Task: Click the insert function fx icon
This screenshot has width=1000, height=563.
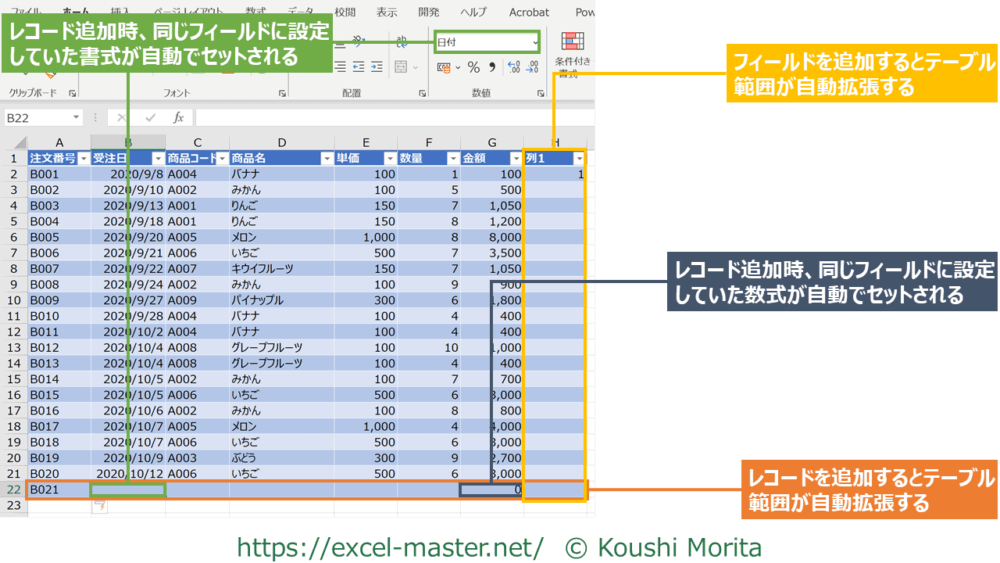Action: [178, 117]
